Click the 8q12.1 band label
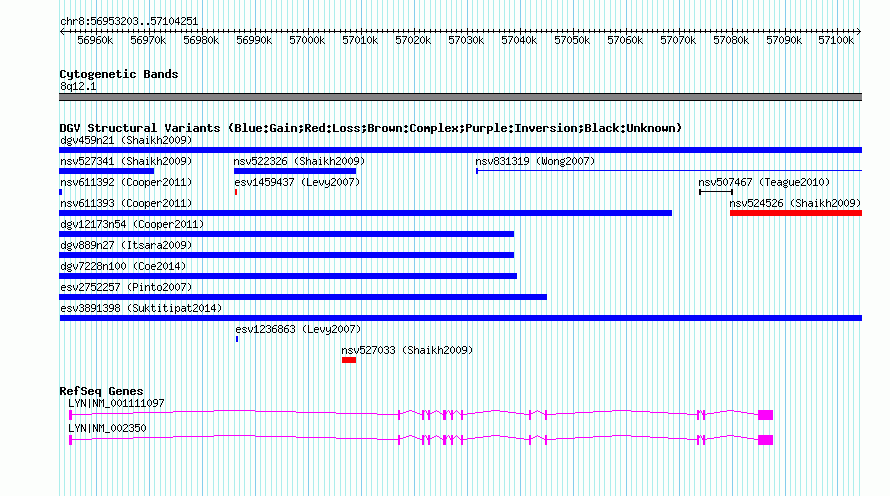The width and height of the screenshot is (890, 496). [x=78, y=87]
